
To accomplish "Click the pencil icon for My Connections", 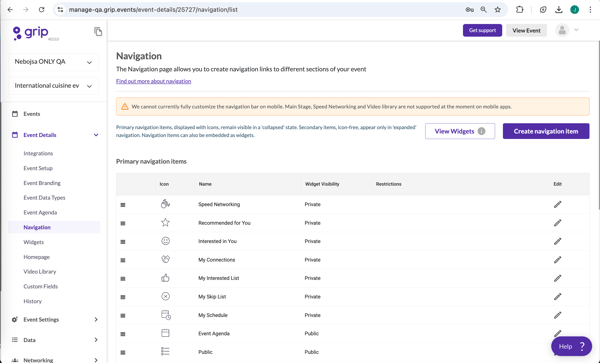I will (558, 260).
